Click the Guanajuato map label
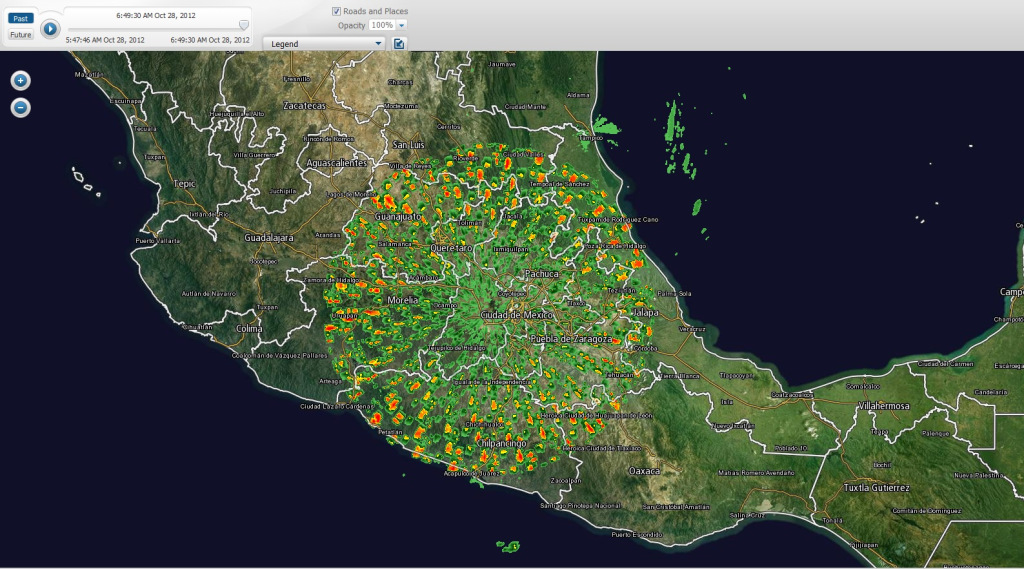The image size is (1024, 569). point(398,216)
